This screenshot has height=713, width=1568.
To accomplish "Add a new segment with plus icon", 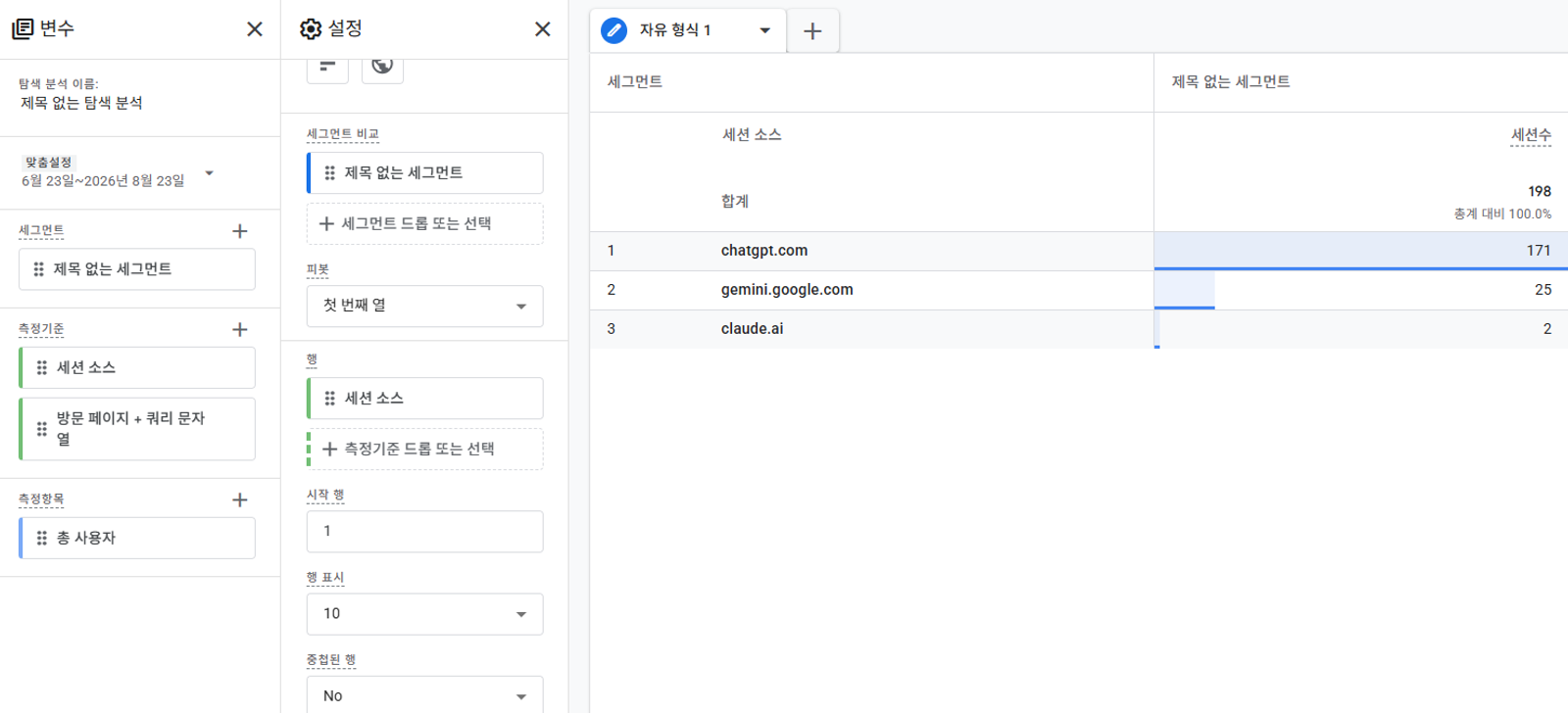I will coord(240,231).
